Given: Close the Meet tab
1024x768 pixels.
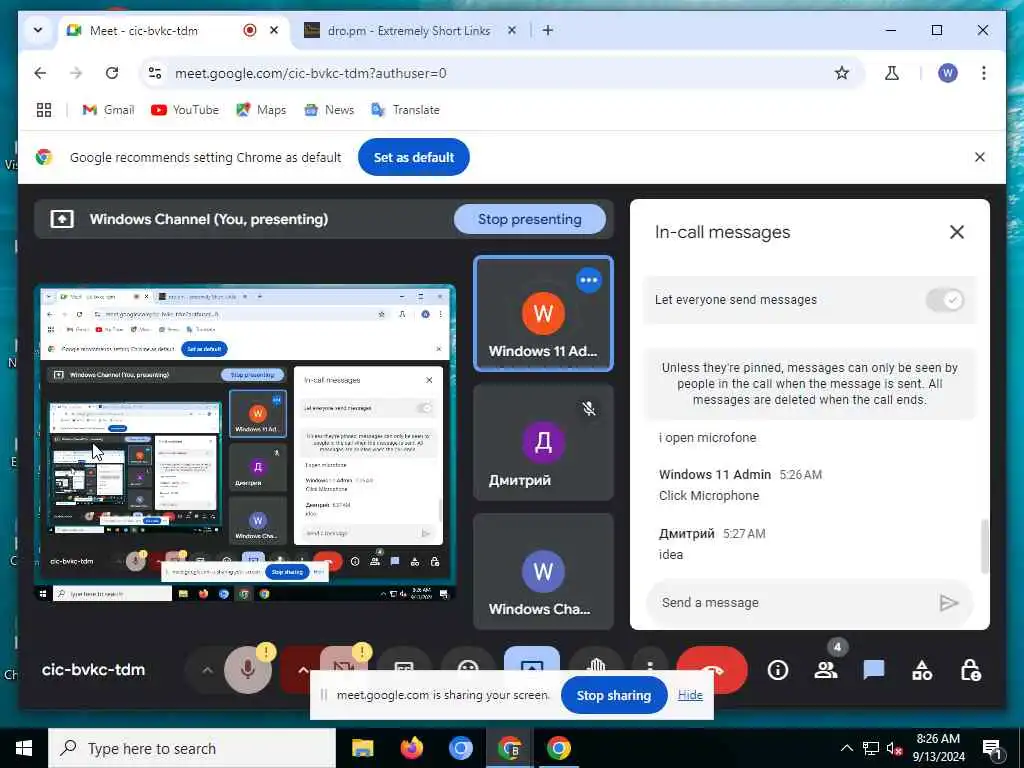Looking at the screenshot, I should coord(274,30).
